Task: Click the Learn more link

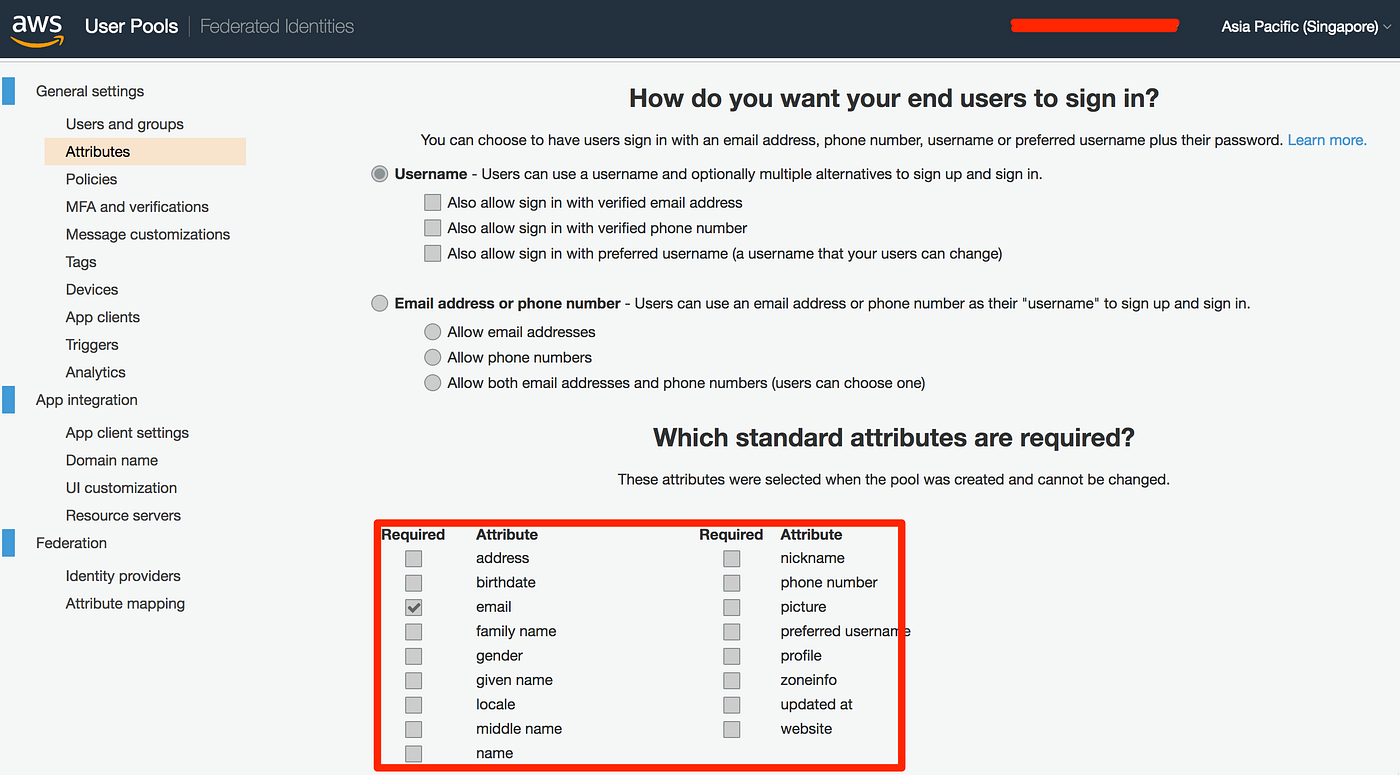Action: [1326, 139]
